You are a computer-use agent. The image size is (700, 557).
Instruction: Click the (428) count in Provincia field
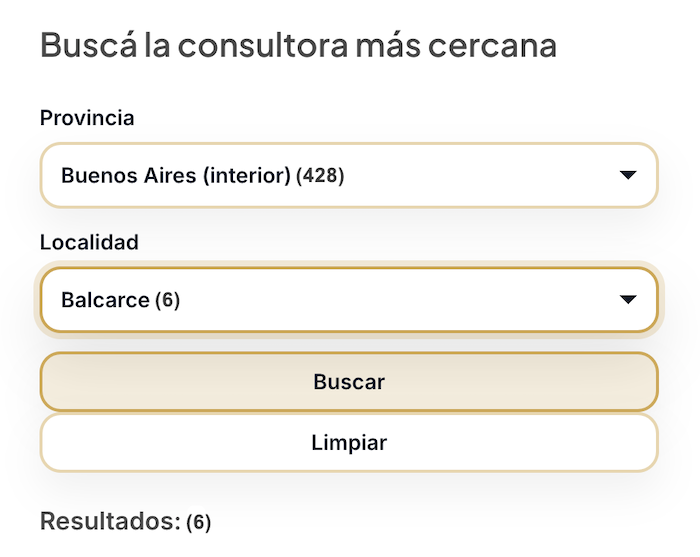point(320,176)
